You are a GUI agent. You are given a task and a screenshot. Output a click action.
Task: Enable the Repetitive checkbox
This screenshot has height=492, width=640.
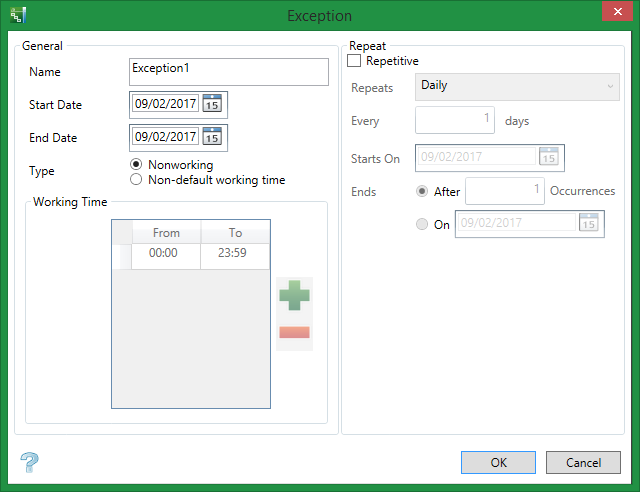click(x=354, y=60)
